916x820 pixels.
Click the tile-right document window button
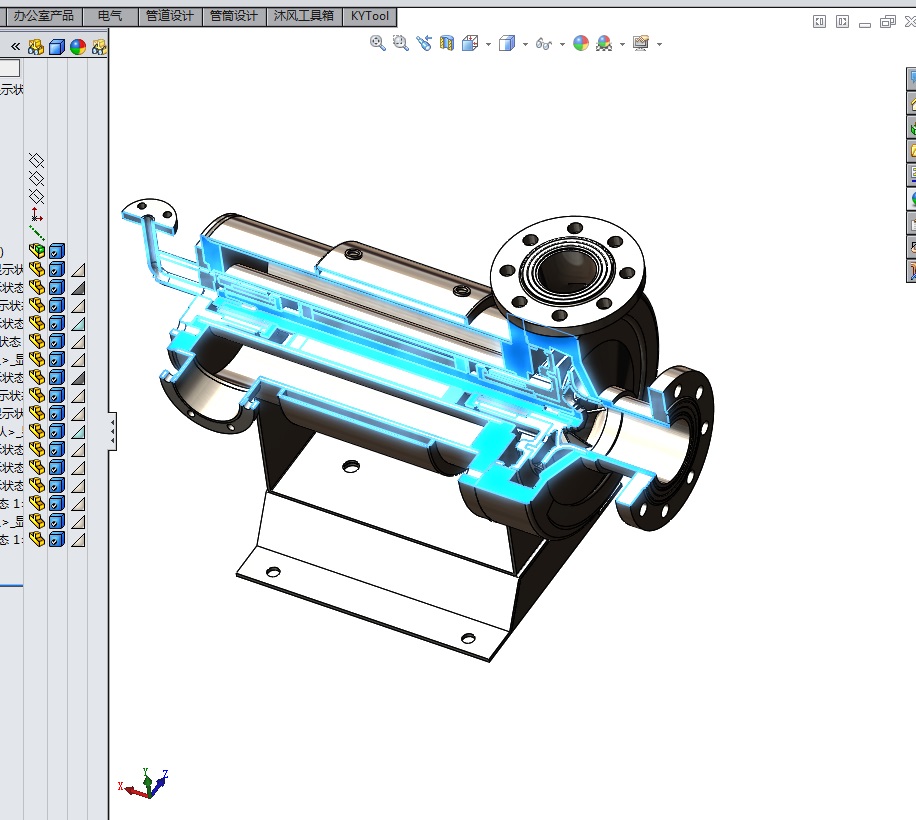pyautogui.click(x=842, y=22)
